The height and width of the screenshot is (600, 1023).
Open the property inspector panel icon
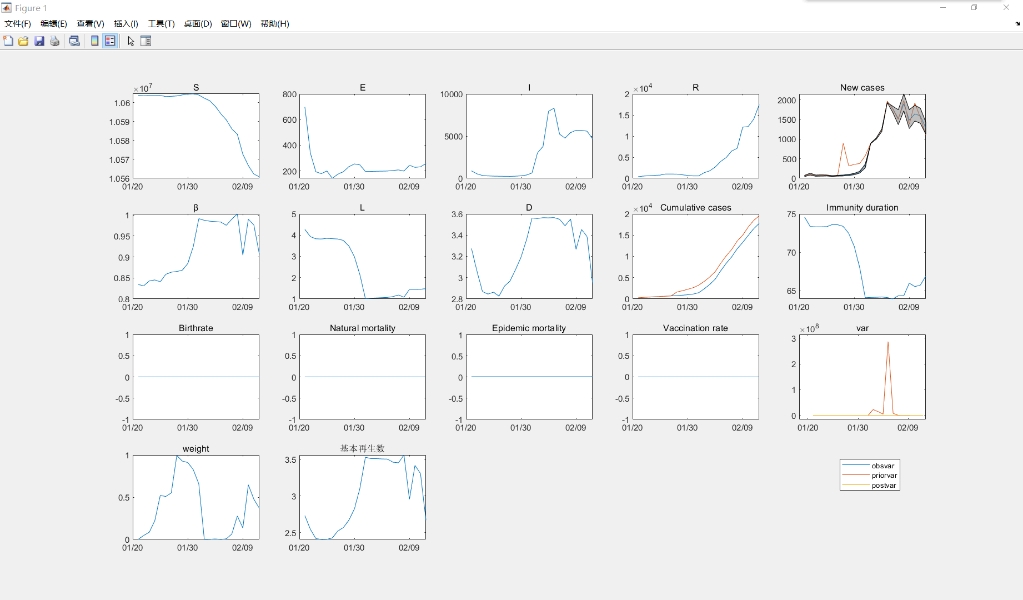(146, 41)
